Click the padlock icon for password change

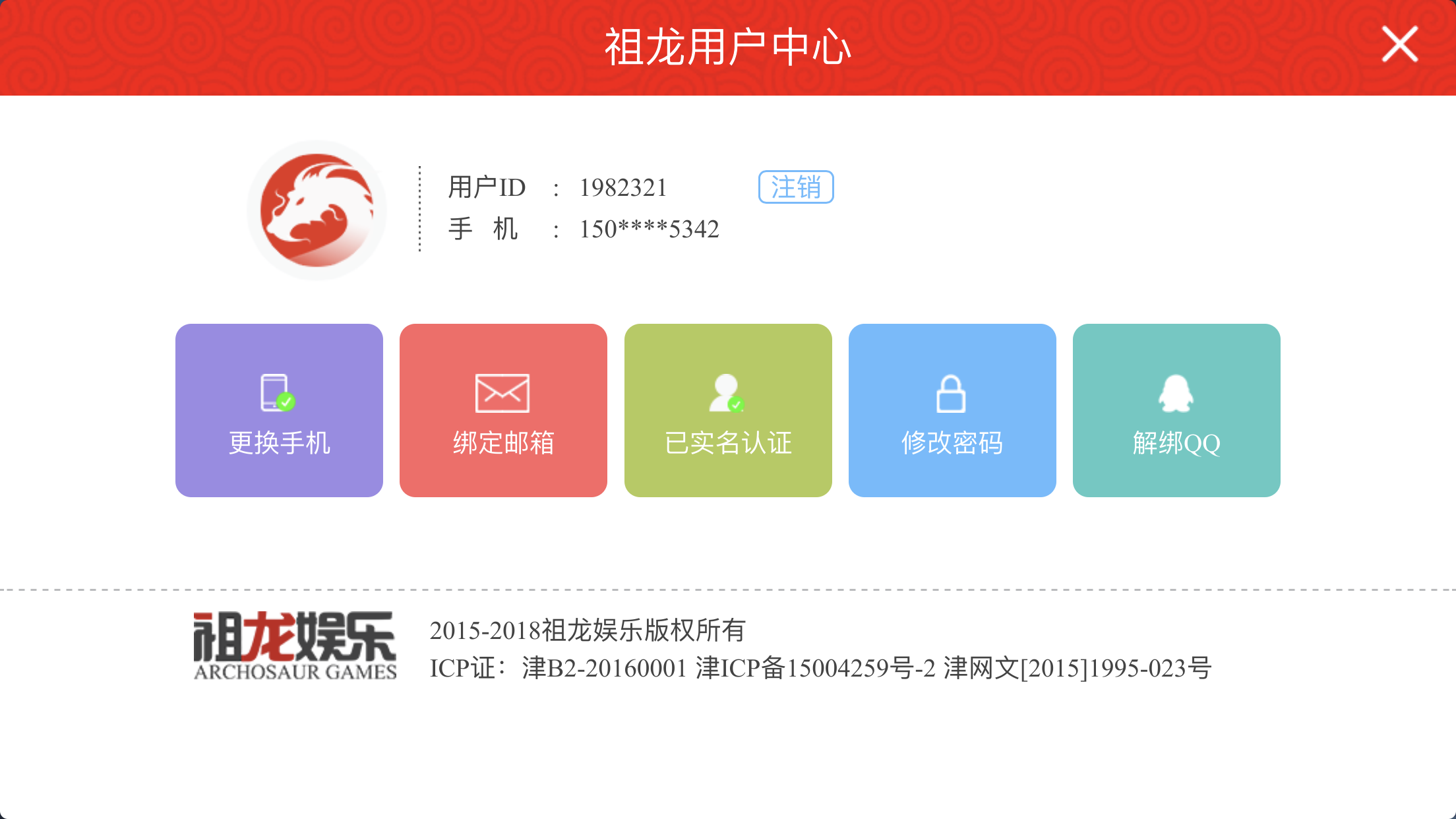951,393
